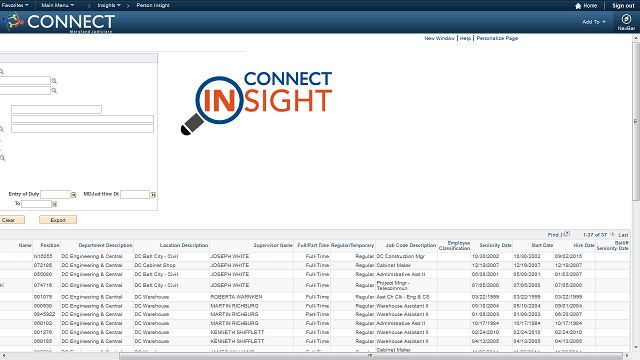Viewport: 640px width, 360px height.
Task: Click the Find link above the grid
Action: pyautogui.click(x=553, y=235)
